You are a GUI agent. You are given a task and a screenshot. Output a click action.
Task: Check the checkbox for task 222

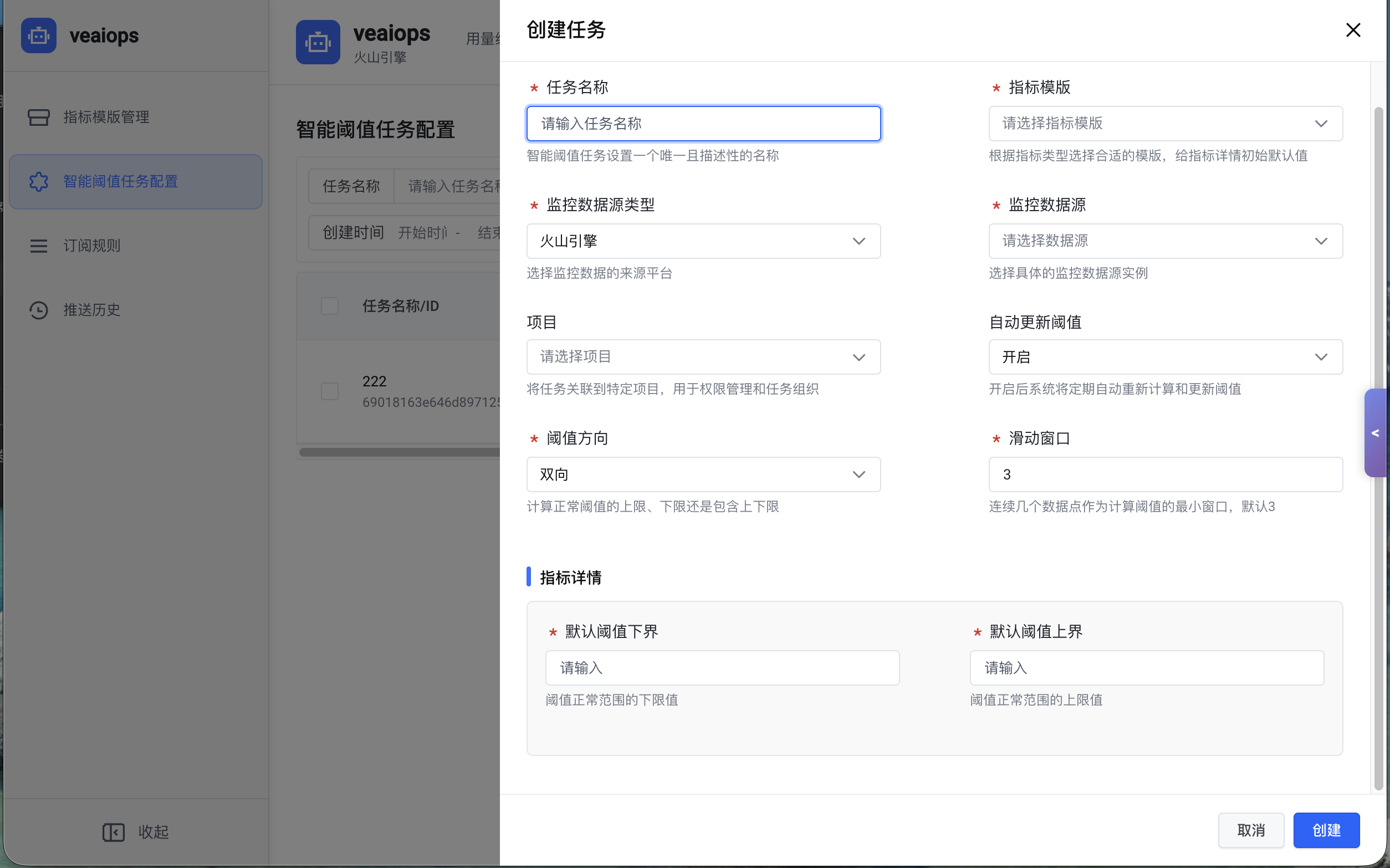329,391
